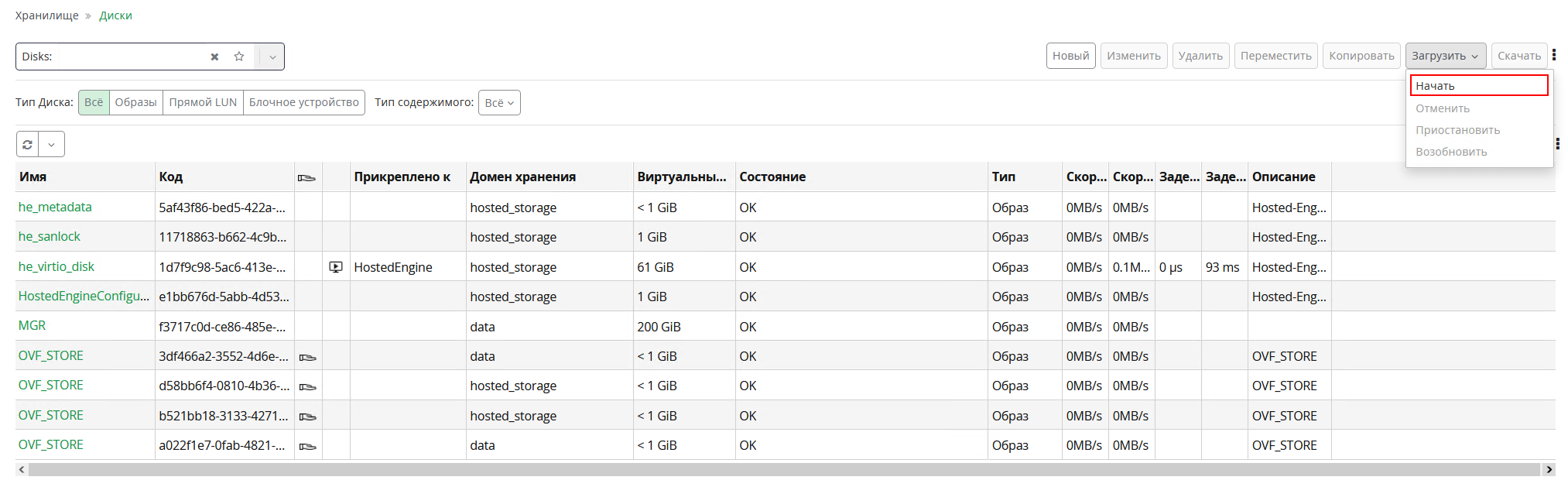The height and width of the screenshot is (487, 1568).
Task: Select disk type filter Всё
Action: 94,102
